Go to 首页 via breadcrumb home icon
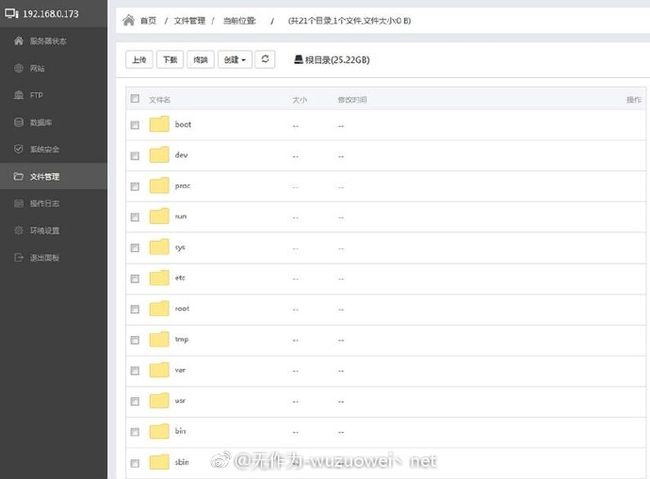650x479 pixels. point(129,20)
